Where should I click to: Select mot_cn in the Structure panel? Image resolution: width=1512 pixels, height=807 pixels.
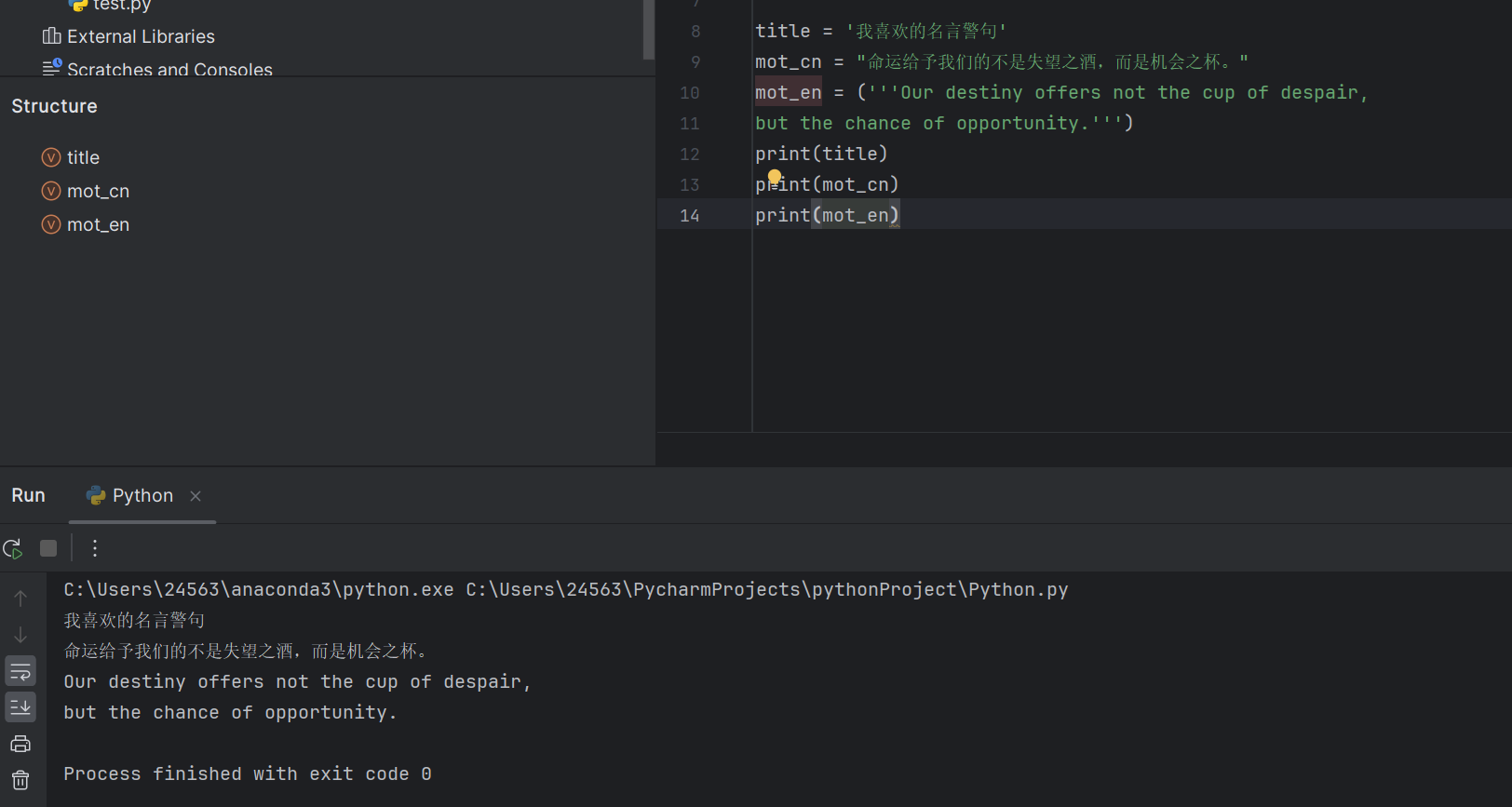click(x=98, y=192)
